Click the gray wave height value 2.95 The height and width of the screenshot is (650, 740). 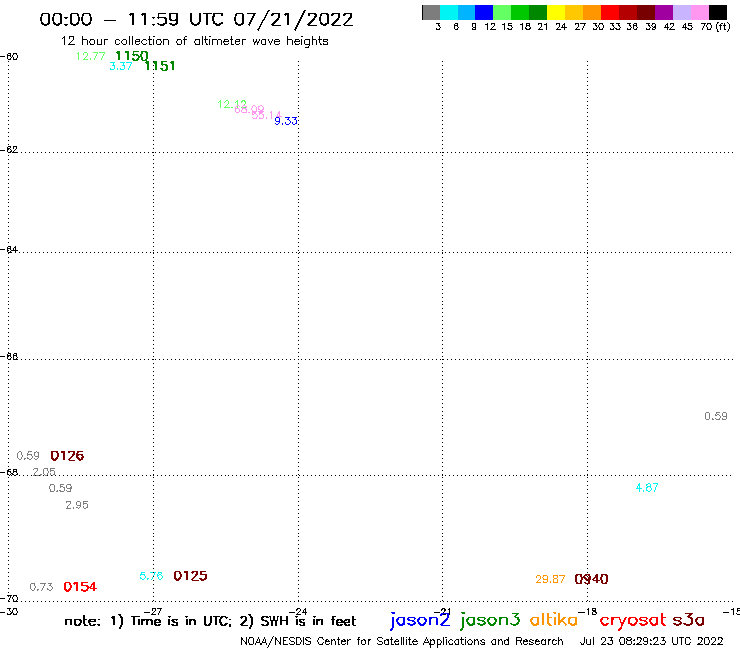point(77,505)
